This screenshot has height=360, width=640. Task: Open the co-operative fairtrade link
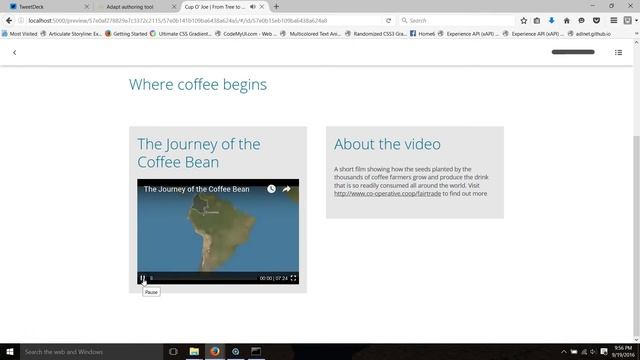[x=387, y=193]
